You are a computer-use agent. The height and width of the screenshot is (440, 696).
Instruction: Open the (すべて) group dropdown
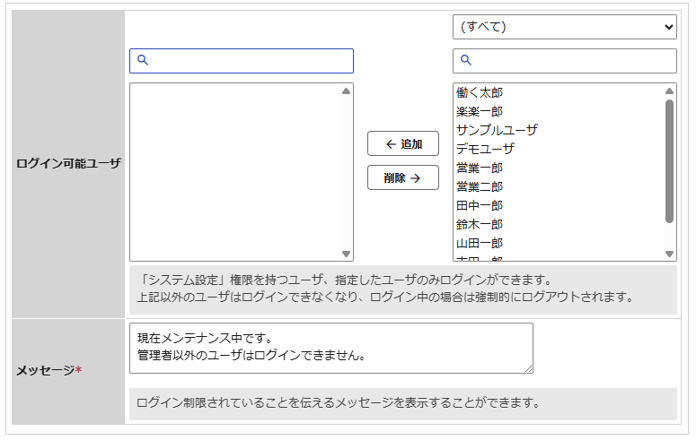pyautogui.click(x=565, y=27)
